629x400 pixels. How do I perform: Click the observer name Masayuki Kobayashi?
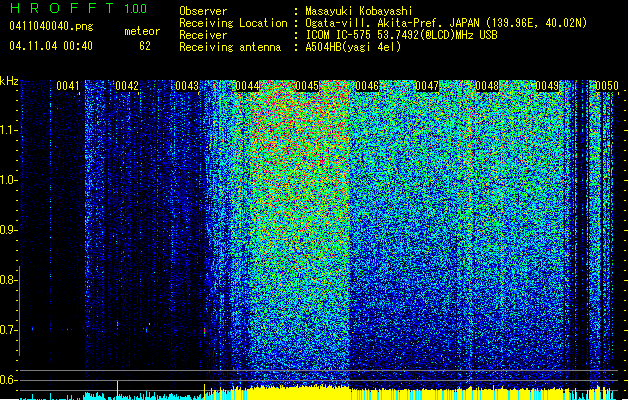coord(359,11)
